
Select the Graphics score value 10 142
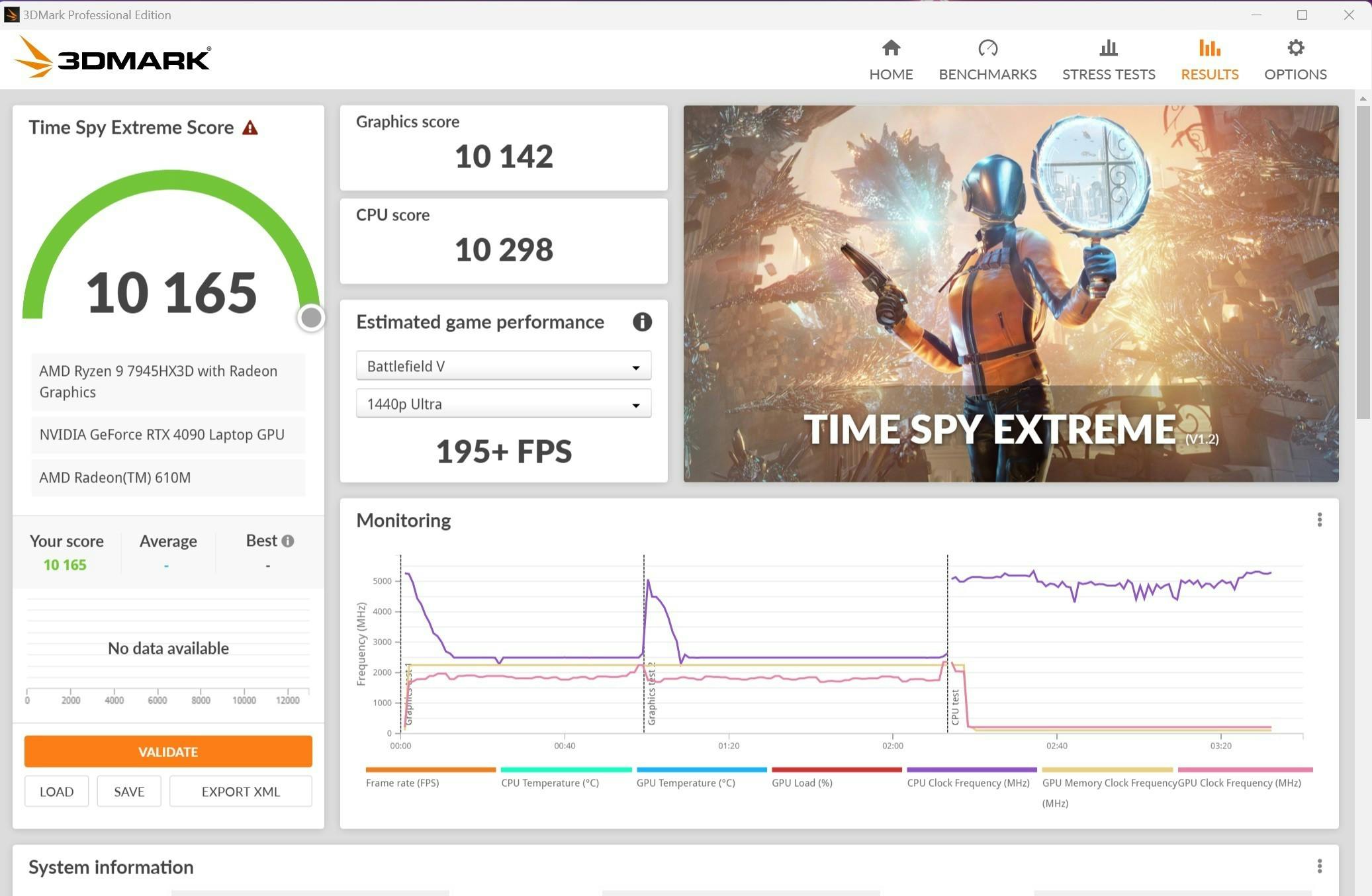tap(504, 156)
